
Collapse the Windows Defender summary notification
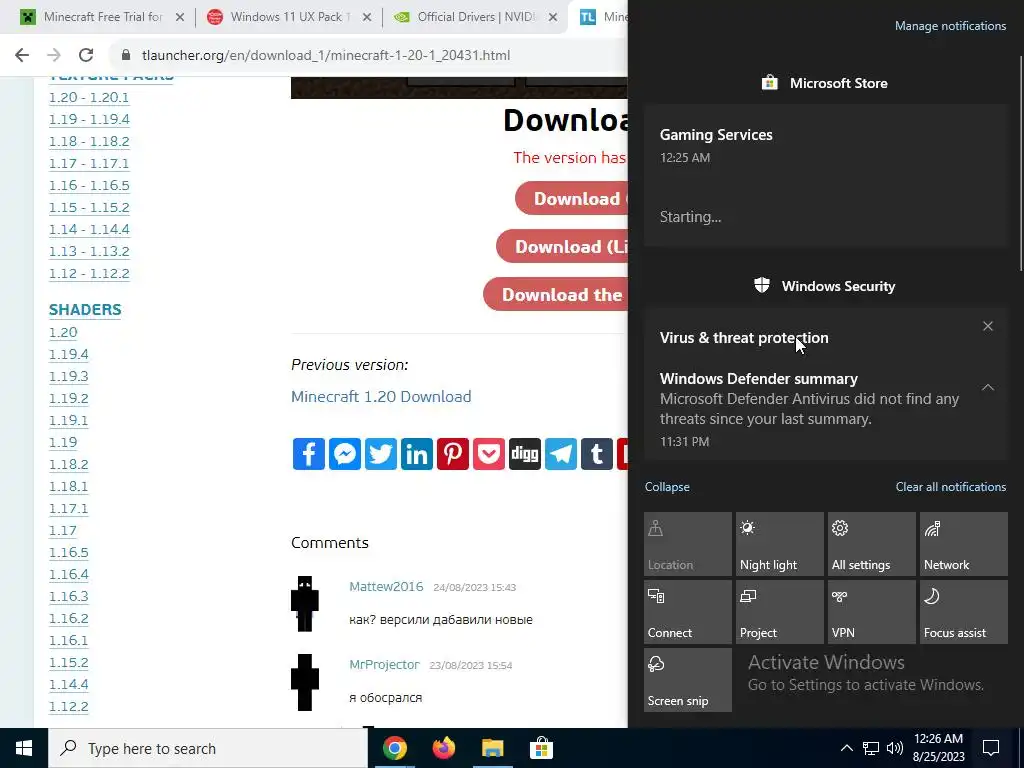988,387
